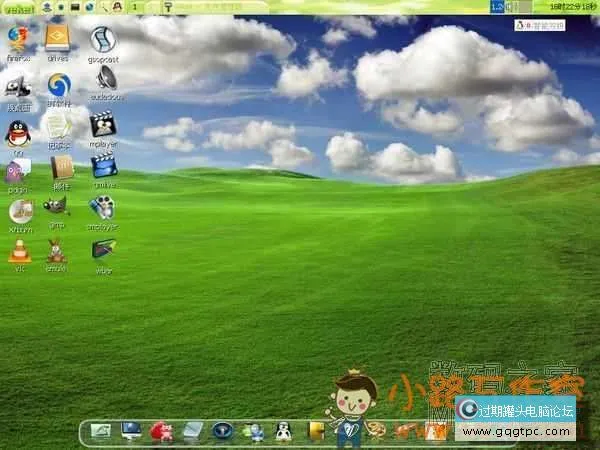
Task: Open the computer monitor dock icon
Action: (x=131, y=430)
